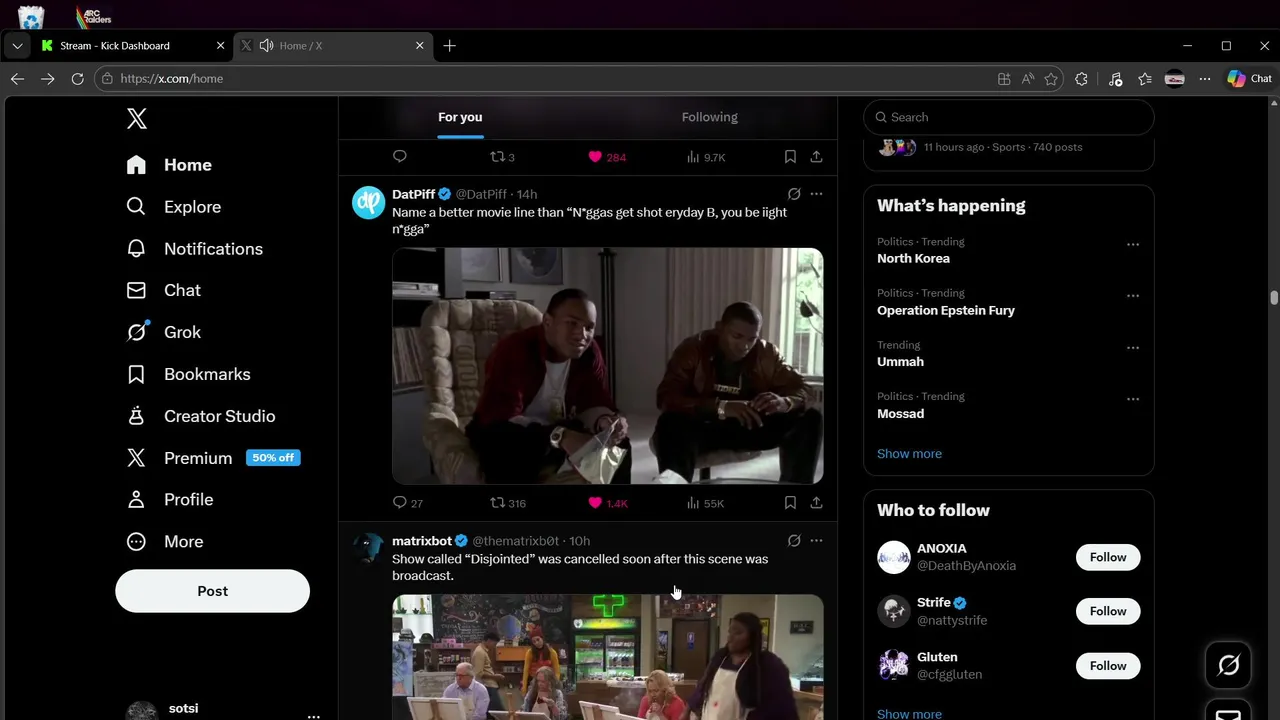Open Grok explain on DatPiff post
Image resolution: width=1280 pixels, height=720 pixels.
point(794,194)
